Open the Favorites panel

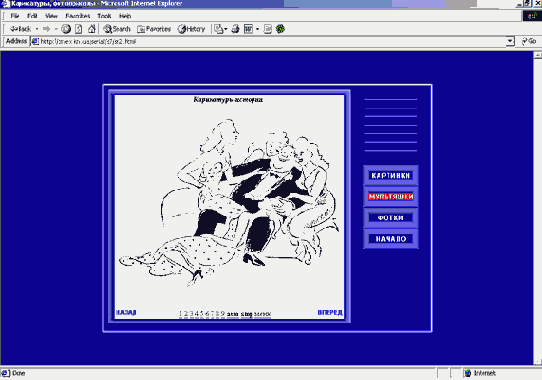pyautogui.click(x=154, y=29)
